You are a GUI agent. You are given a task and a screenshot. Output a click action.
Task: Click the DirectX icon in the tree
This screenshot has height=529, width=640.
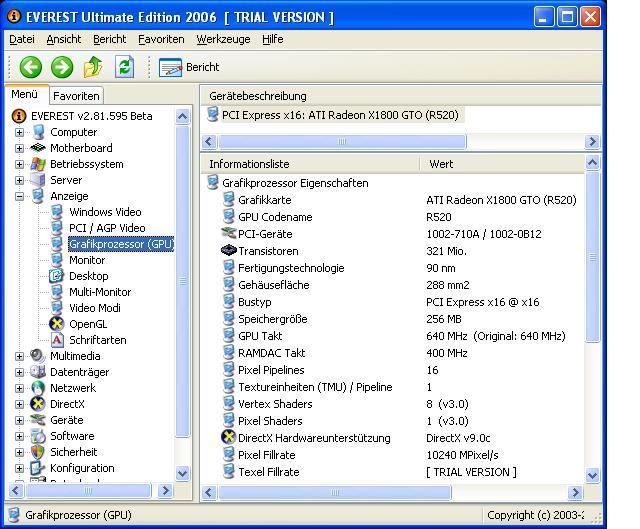[x=38, y=404]
